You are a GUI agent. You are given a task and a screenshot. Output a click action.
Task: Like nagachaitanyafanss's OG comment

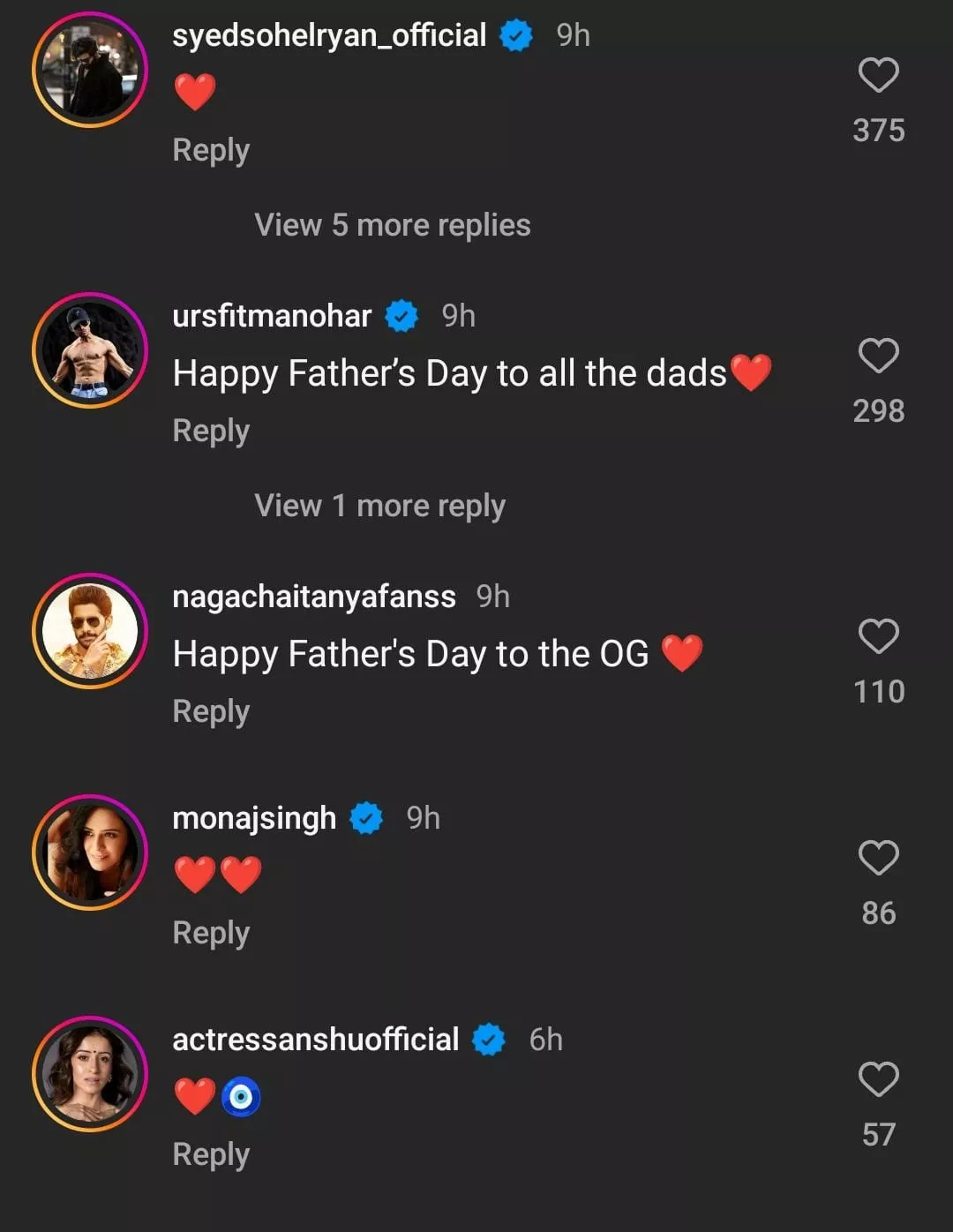click(x=878, y=636)
